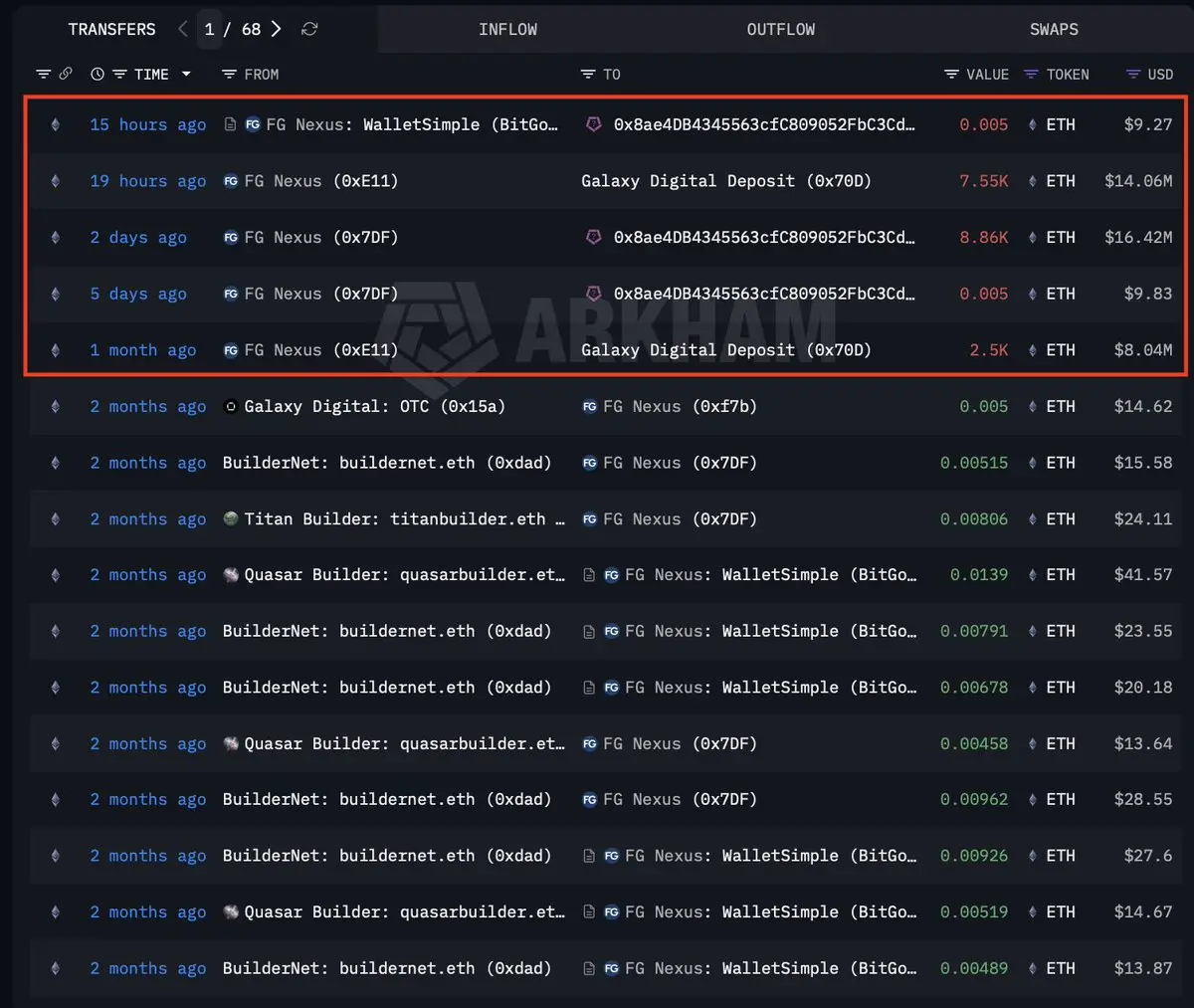Click Galaxy Digital logo icon in the $14.62 row

click(x=231, y=406)
